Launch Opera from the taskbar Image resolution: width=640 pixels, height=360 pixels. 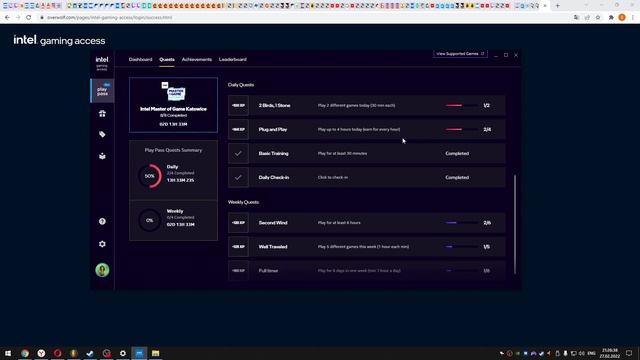58,353
